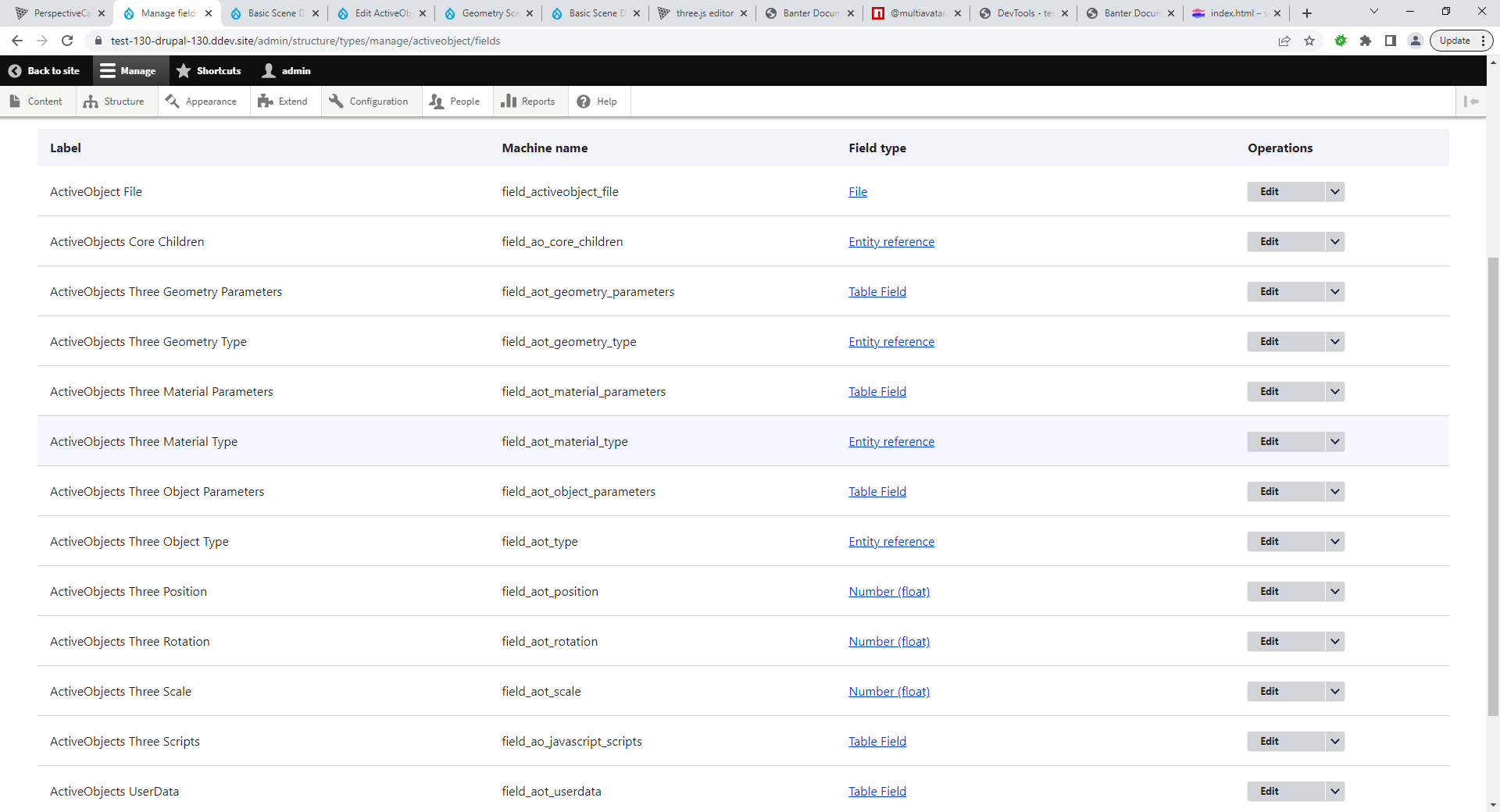Viewport: 1500px width, 812px height.
Task: Switch to the three.js editor tab
Action: click(x=702, y=13)
